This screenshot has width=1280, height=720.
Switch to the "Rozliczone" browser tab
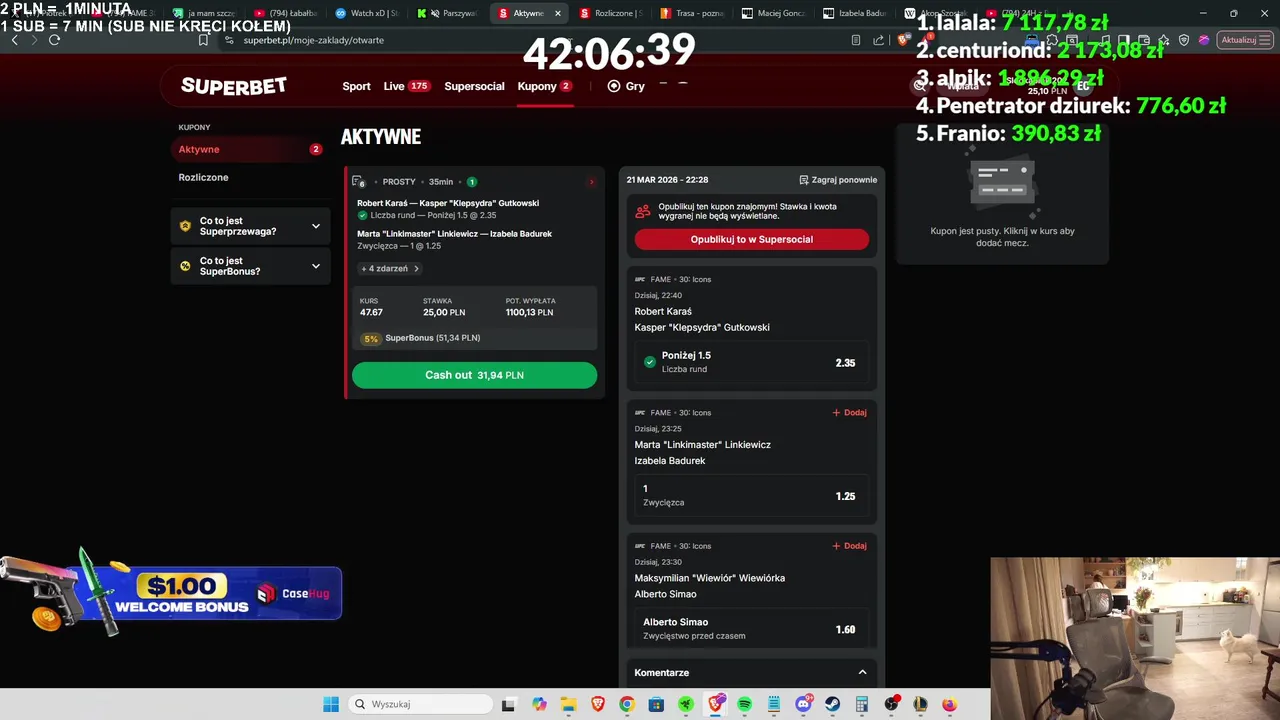(611, 13)
